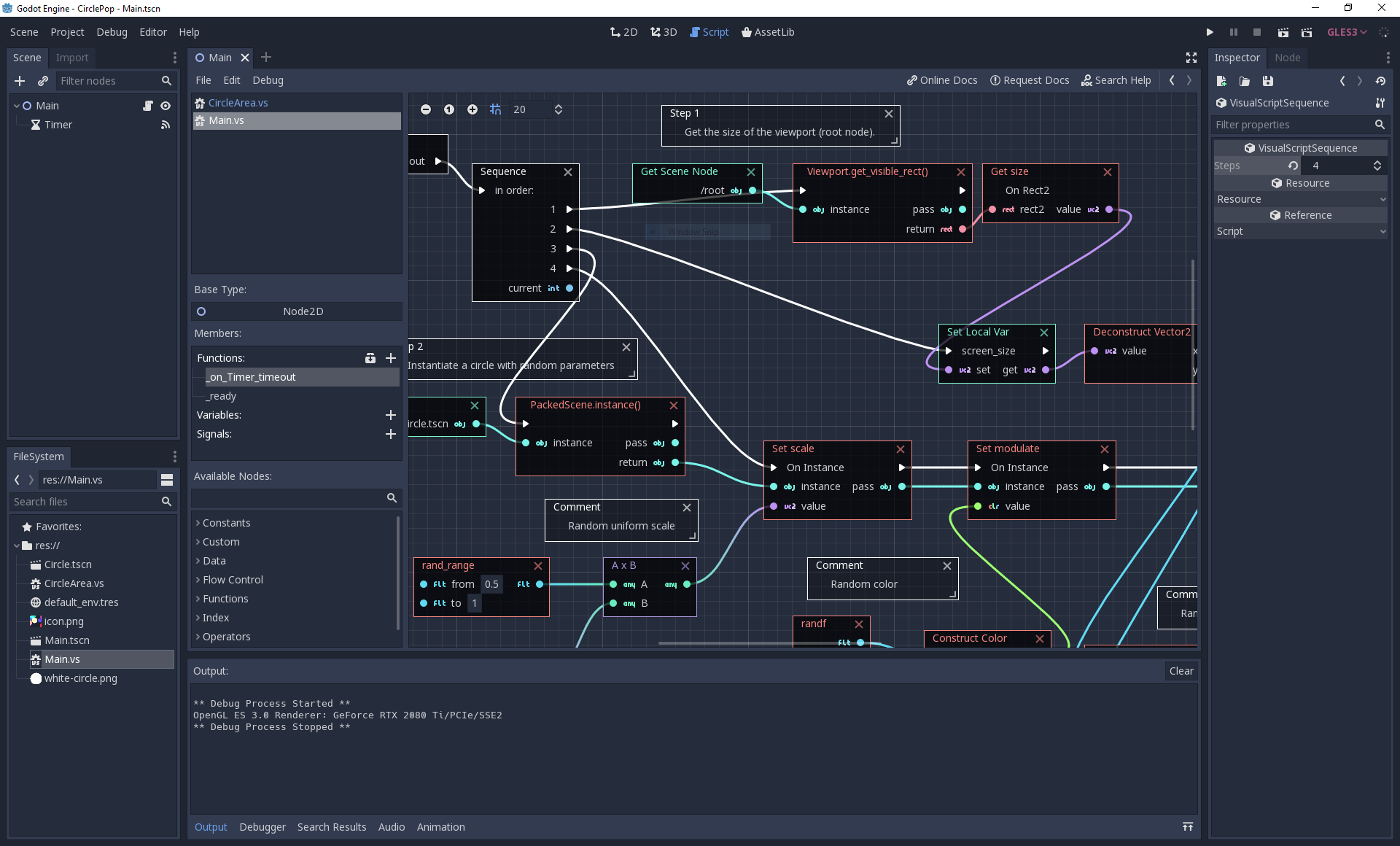Viewport: 1400px width, 846px height.
Task: Save the currently edited resource
Action: pyautogui.click(x=1267, y=81)
